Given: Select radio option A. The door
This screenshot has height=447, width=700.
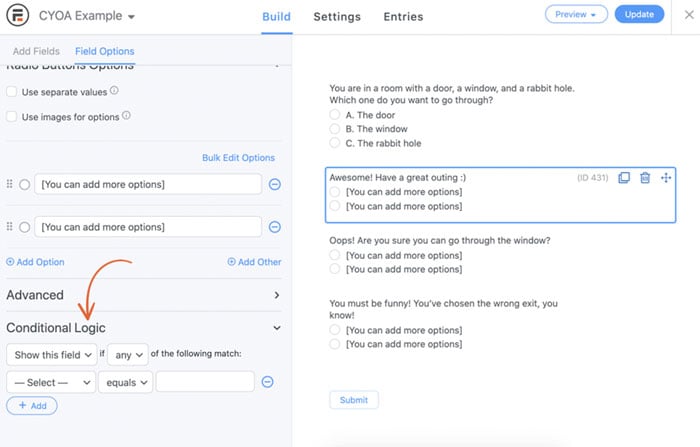Looking at the screenshot, I should tap(335, 115).
